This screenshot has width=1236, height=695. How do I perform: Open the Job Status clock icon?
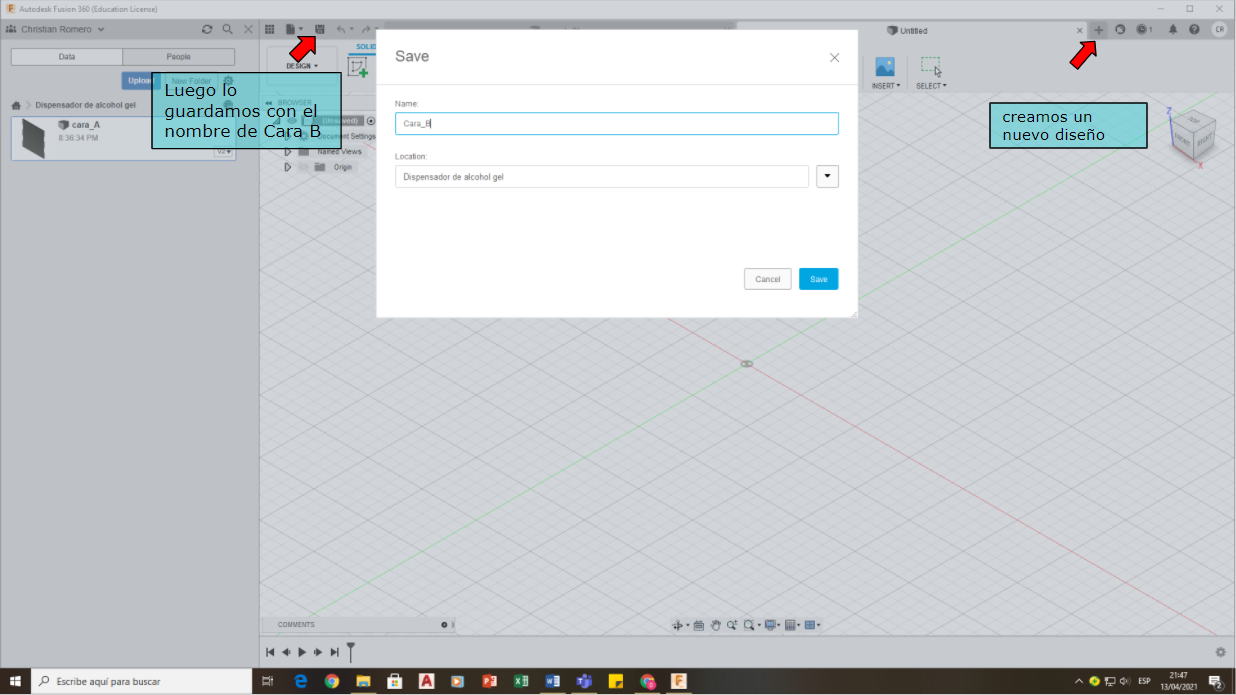pos(1144,29)
